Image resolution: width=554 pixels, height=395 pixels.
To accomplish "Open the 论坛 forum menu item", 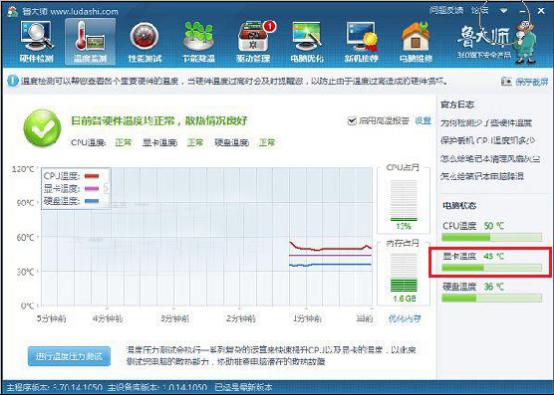I will pyautogui.click(x=479, y=11).
